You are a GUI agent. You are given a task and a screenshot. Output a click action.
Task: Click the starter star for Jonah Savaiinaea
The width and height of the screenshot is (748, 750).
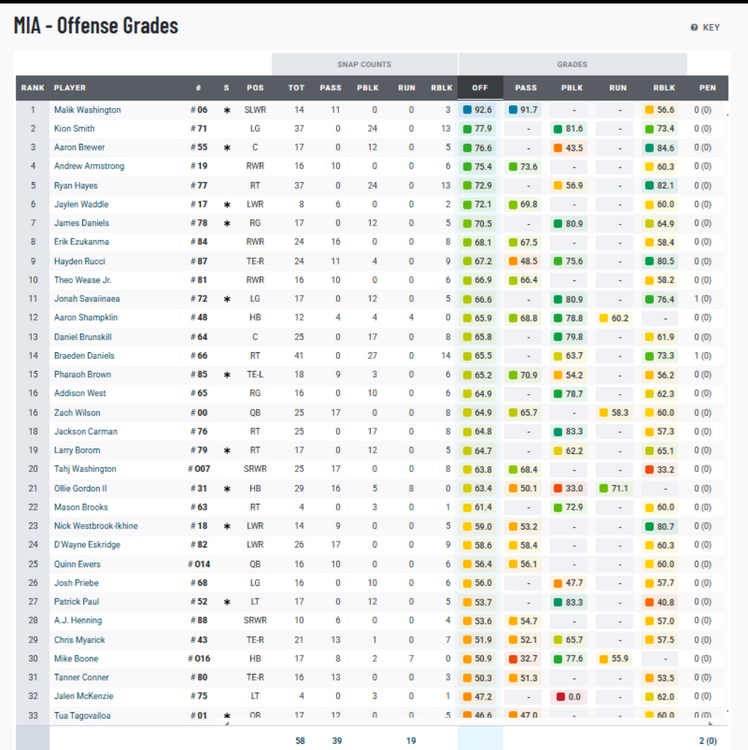[x=227, y=299]
